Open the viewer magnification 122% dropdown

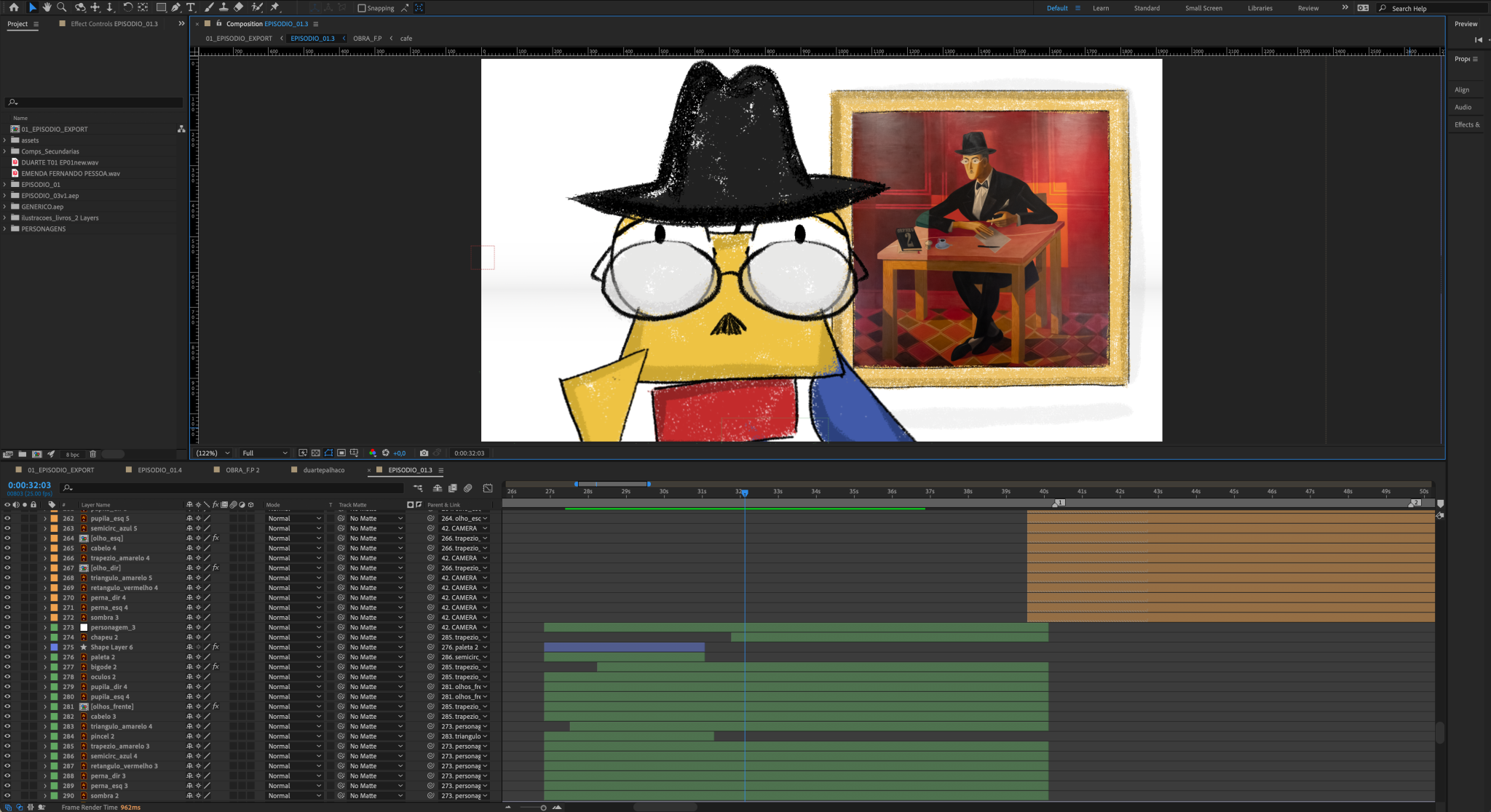pos(213,453)
